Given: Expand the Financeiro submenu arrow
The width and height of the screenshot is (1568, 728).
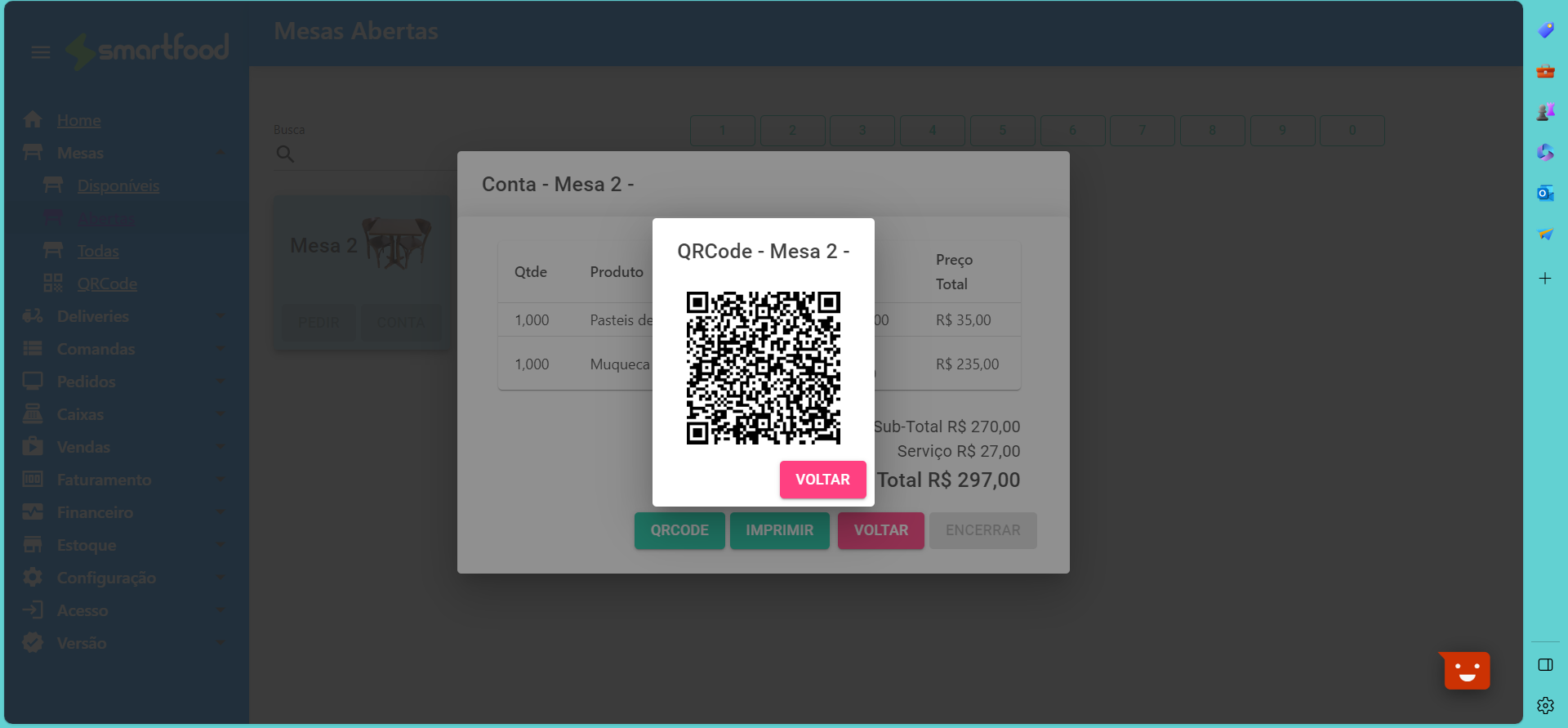Looking at the screenshot, I should [219, 512].
